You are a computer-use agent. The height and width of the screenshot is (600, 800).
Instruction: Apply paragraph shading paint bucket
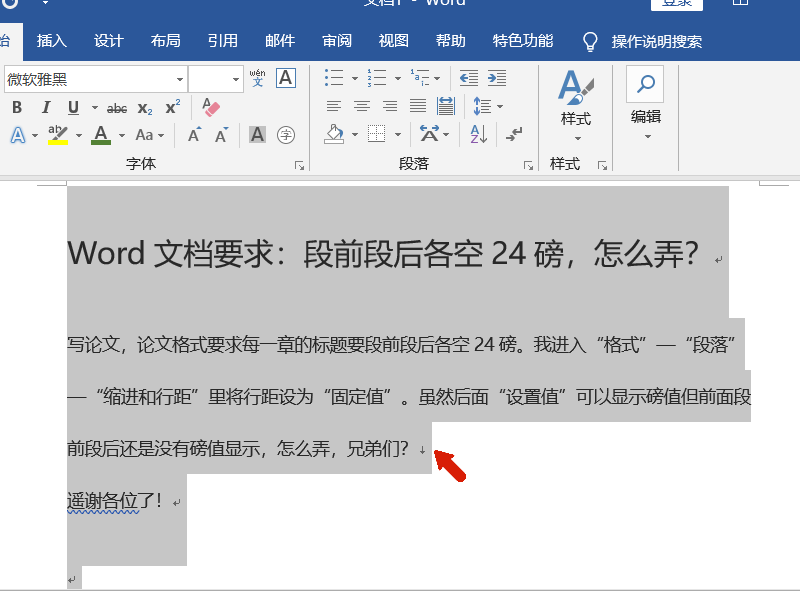coord(334,134)
